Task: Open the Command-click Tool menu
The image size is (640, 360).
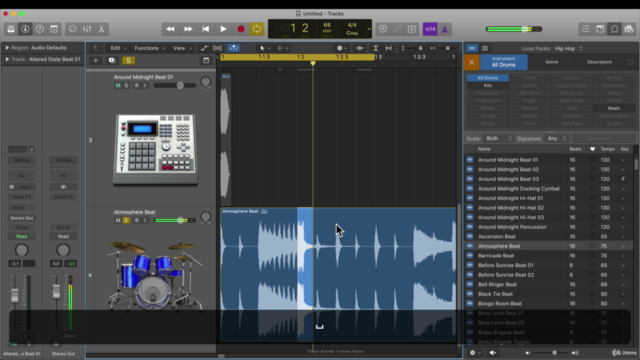Action: [282, 48]
